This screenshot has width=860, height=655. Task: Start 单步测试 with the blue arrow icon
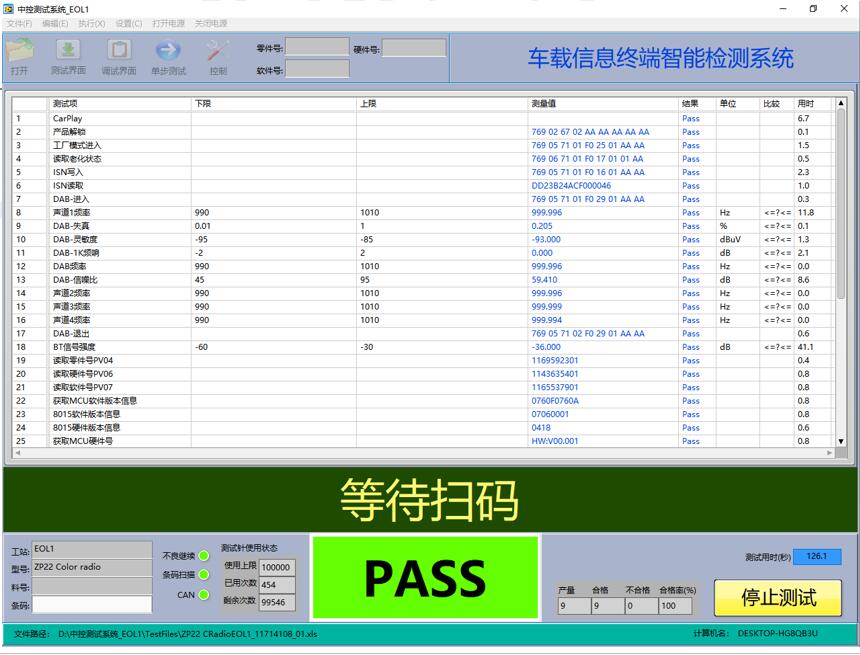coord(167,55)
